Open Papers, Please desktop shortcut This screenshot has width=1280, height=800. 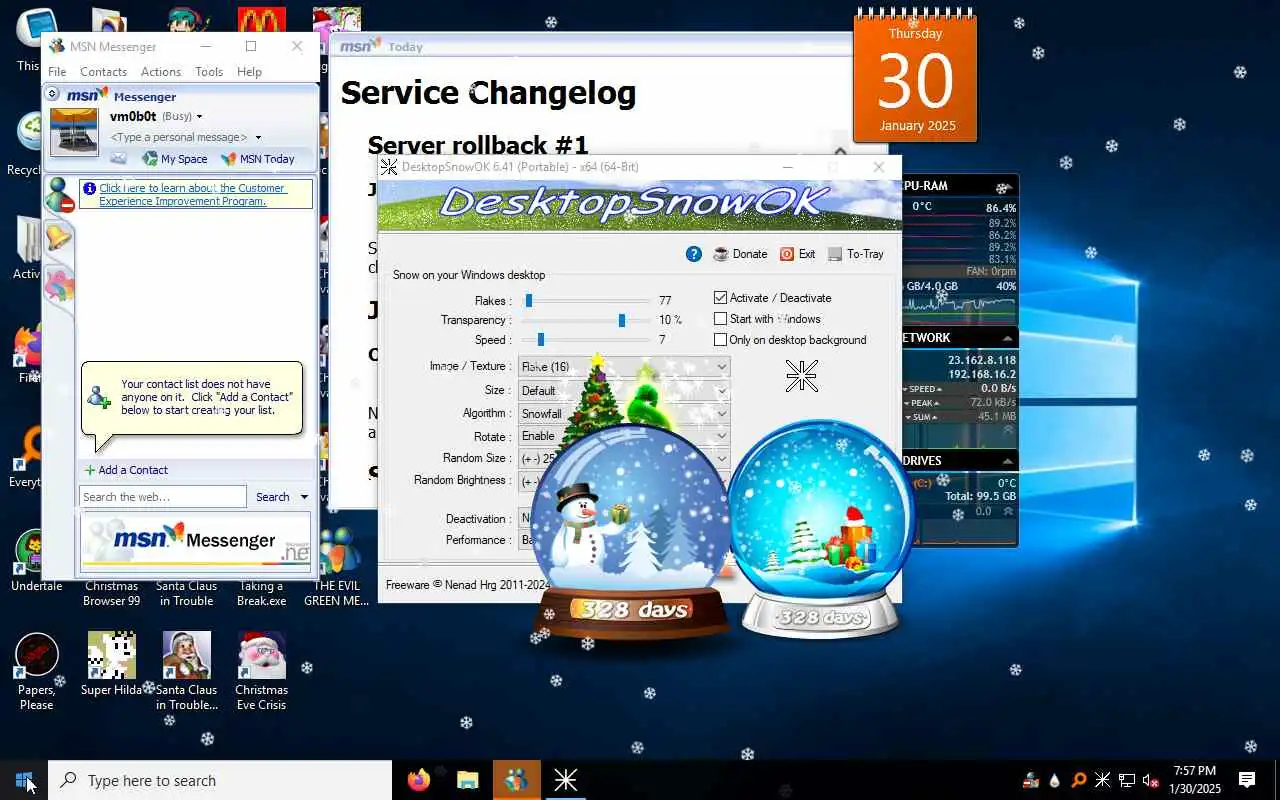click(37, 671)
